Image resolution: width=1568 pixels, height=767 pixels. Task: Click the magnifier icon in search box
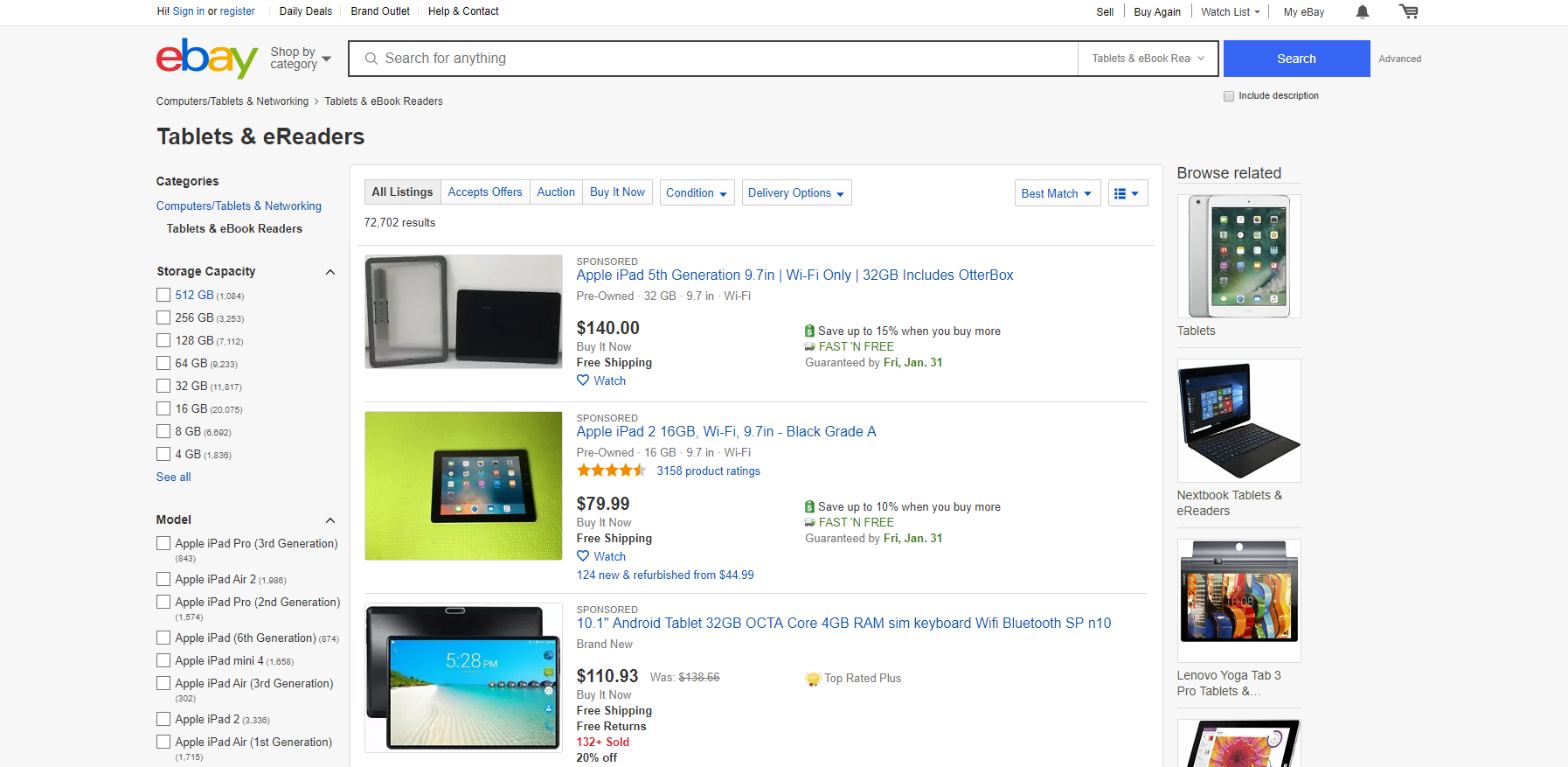click(371, 59)
